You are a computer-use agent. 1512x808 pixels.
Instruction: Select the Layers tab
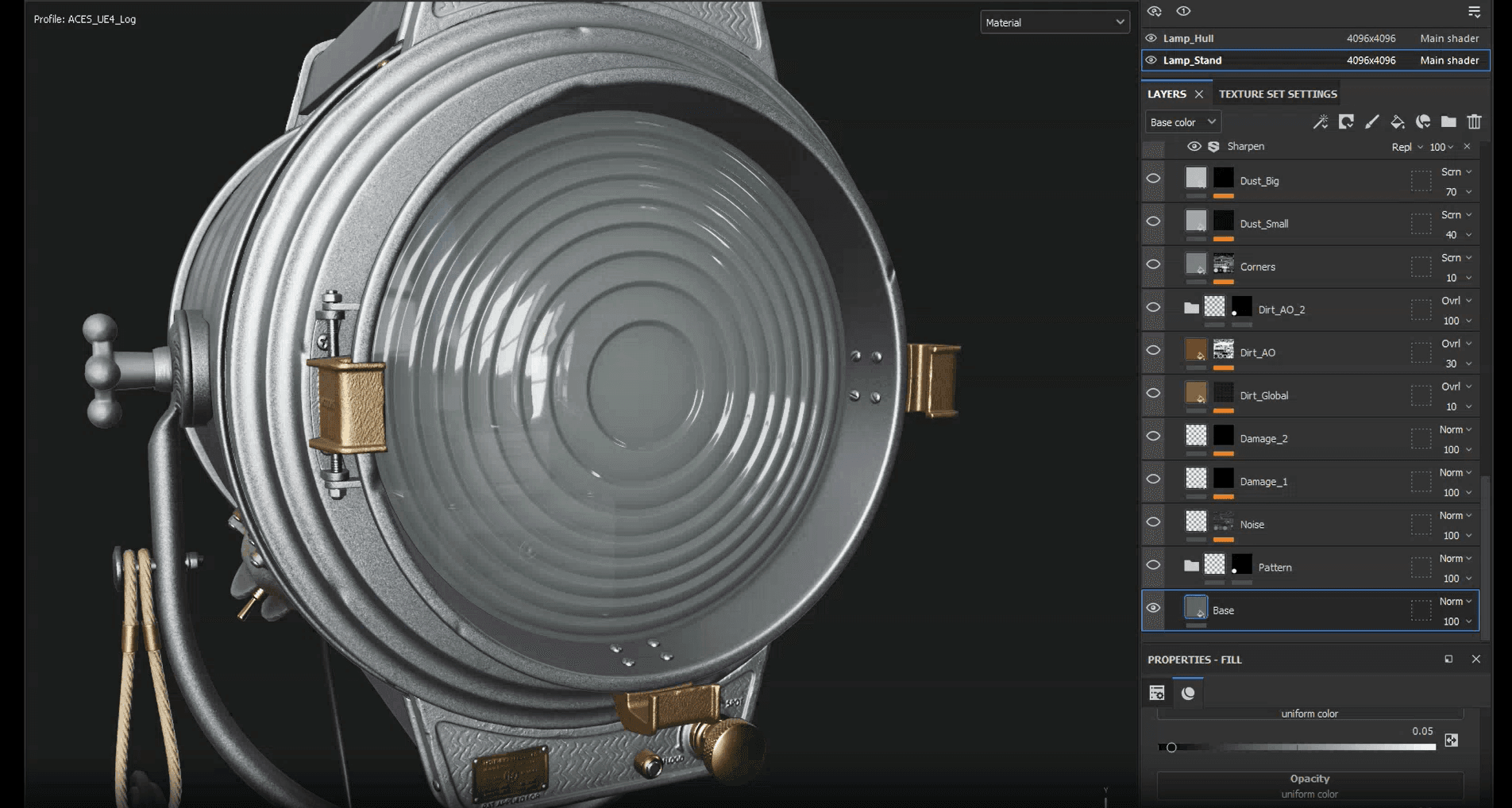click(x=1166, y=94)
